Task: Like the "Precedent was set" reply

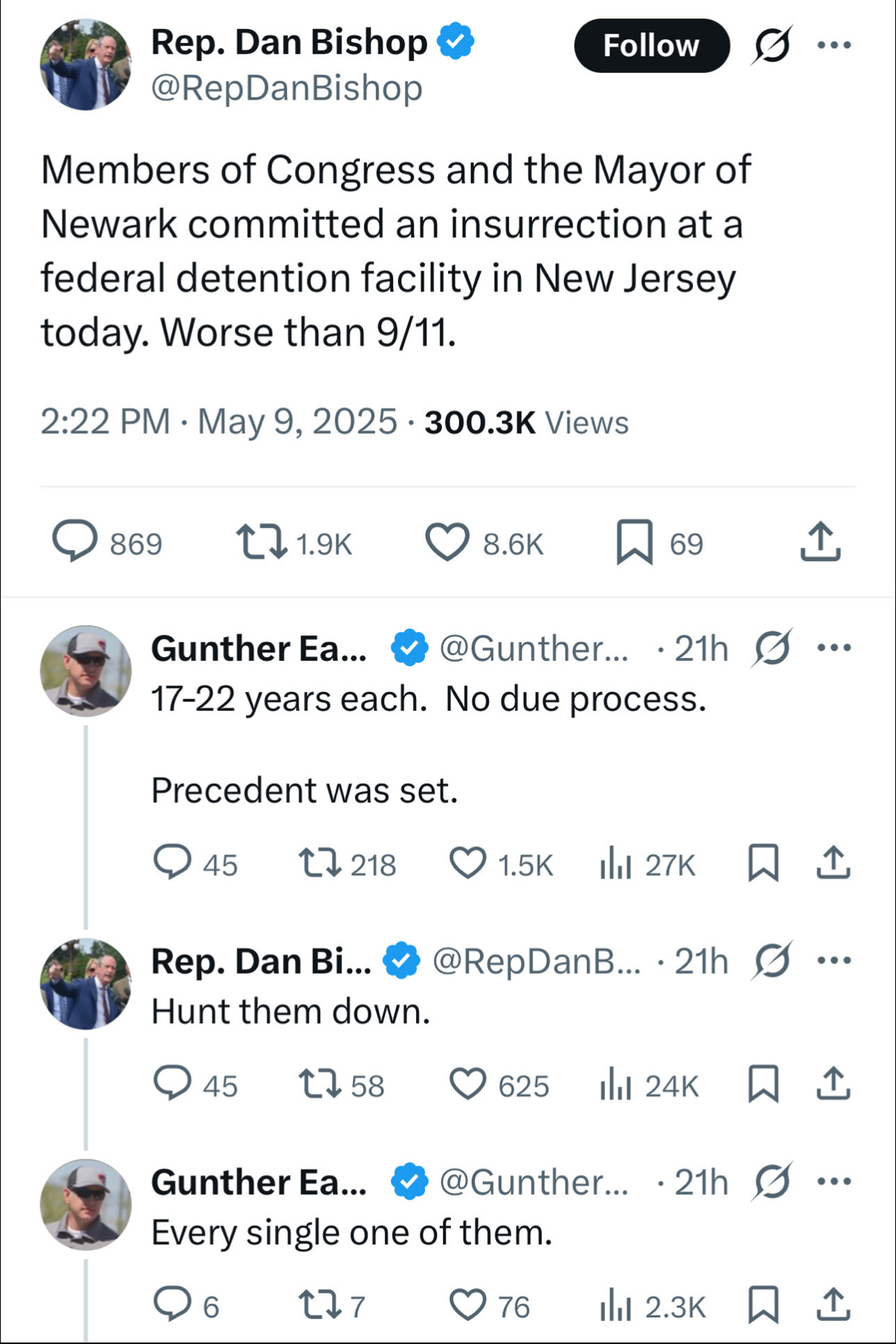Action: click(x=468, y=864)
